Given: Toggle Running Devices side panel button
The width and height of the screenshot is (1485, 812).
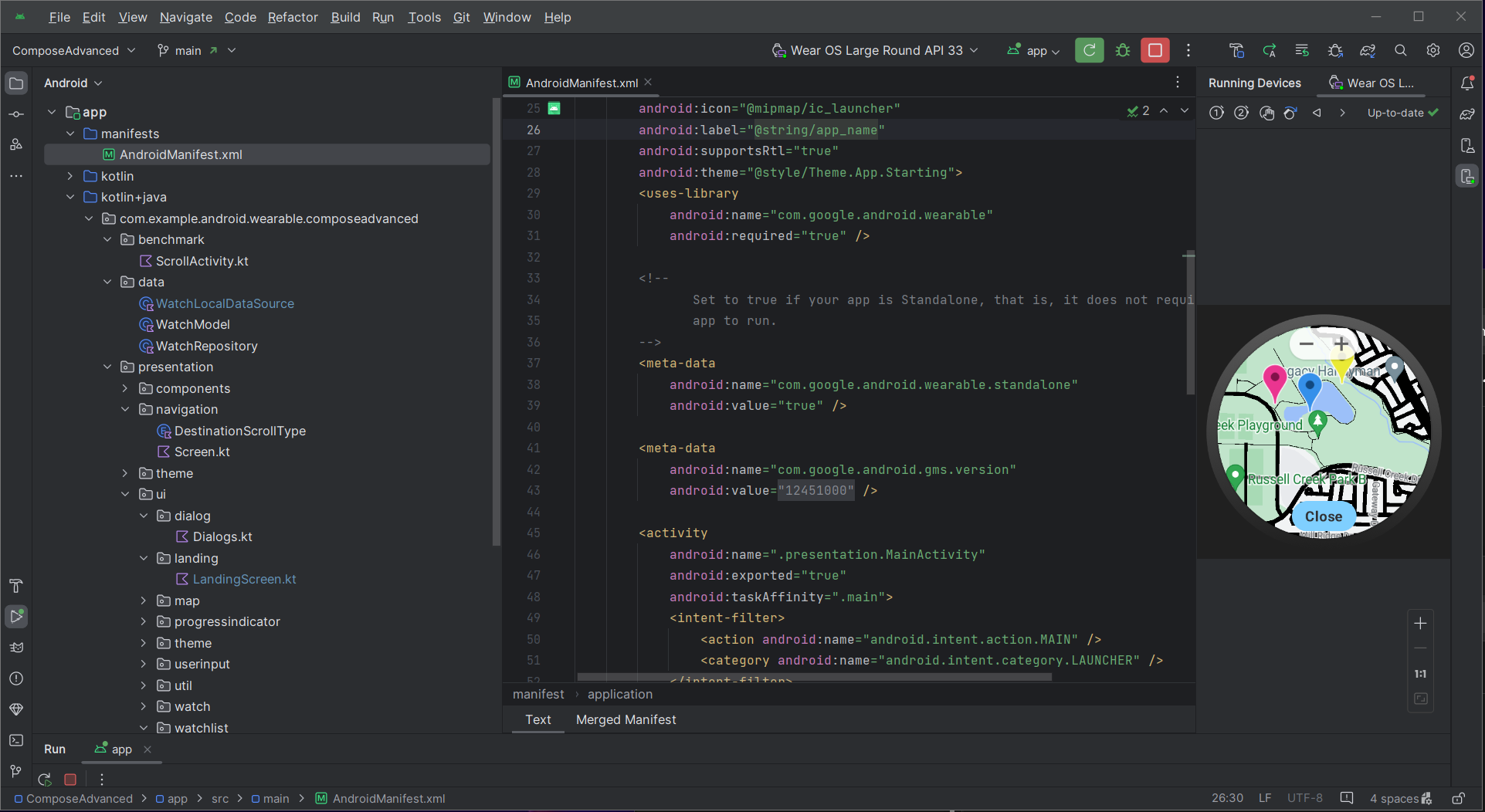Looking at the screenshot, I should click(x=1467, y=177).
